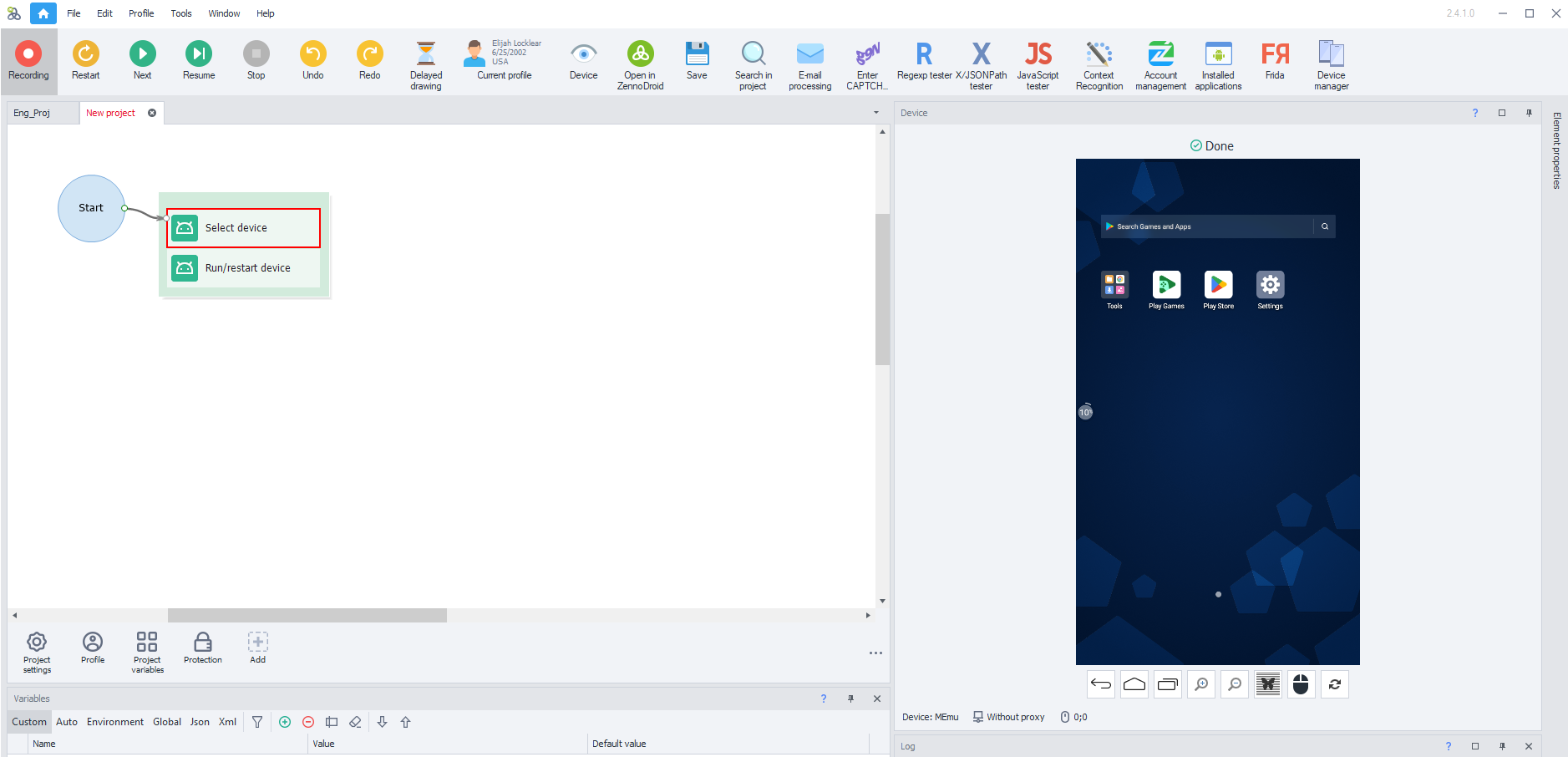Expand the Element properties side panel
Image resolution: width=1568 pixels, height=757 pixels.
coord(1556,150)
